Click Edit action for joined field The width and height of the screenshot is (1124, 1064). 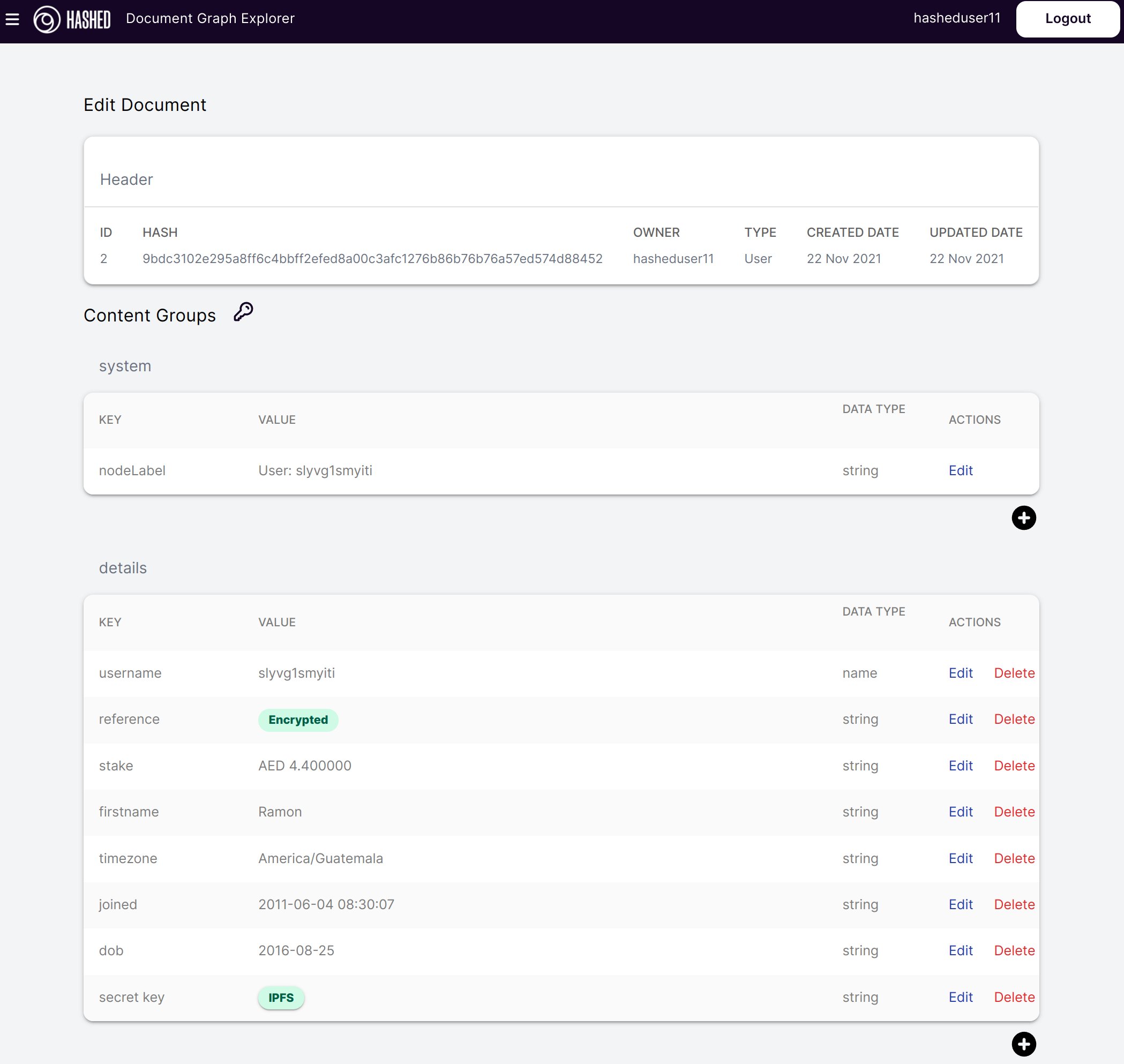(x=961, y=904)
